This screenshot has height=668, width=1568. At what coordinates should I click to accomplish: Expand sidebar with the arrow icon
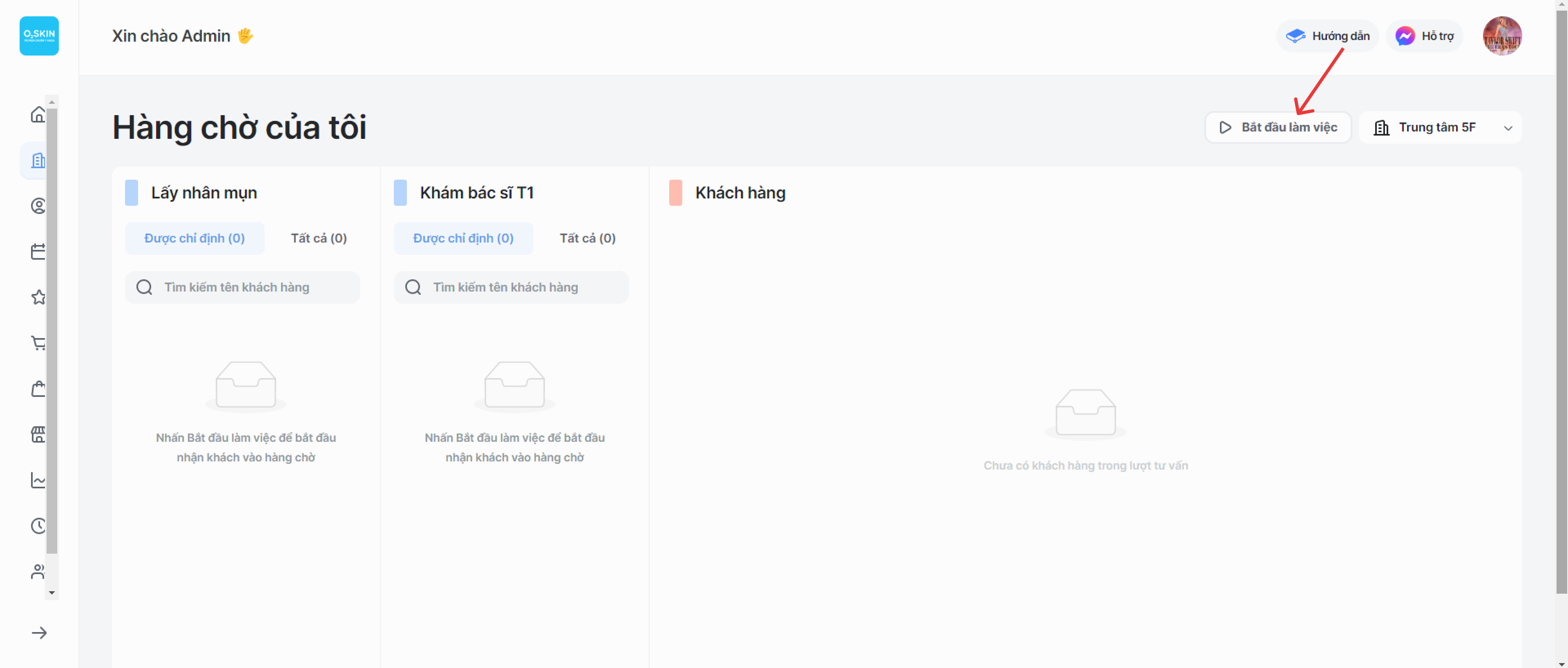(39, 633)
